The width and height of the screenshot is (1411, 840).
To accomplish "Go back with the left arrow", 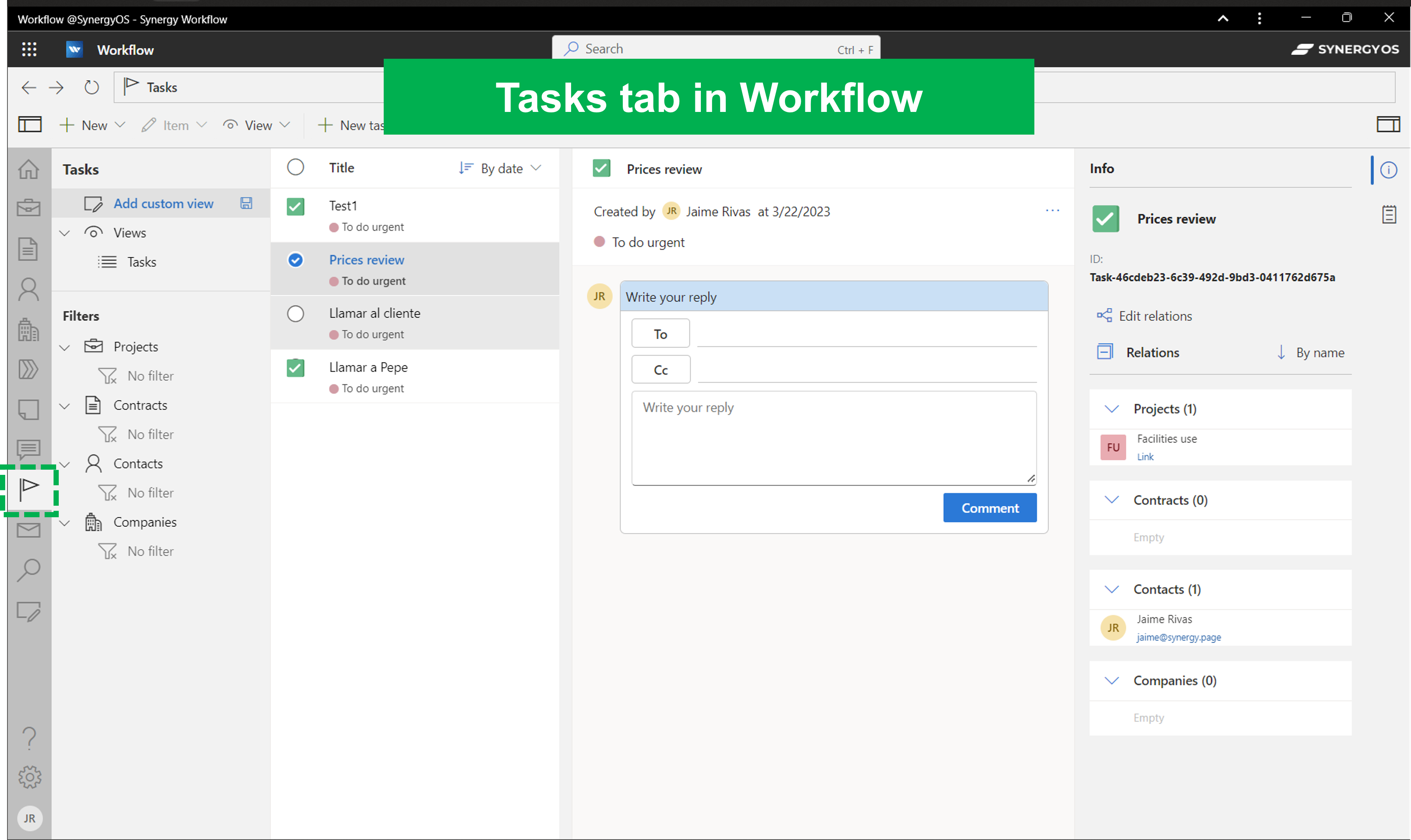I will pyautogui.click(x=28, y=87).
